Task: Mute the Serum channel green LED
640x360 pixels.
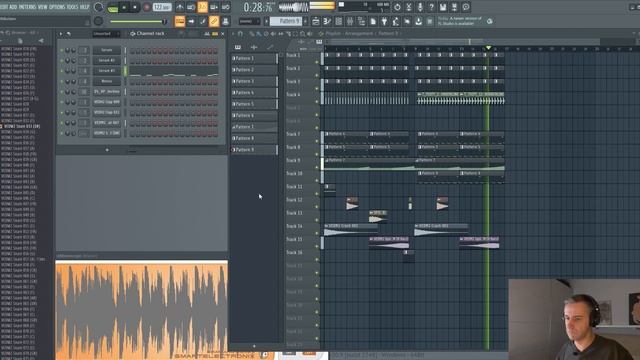Action: (62, 50)
